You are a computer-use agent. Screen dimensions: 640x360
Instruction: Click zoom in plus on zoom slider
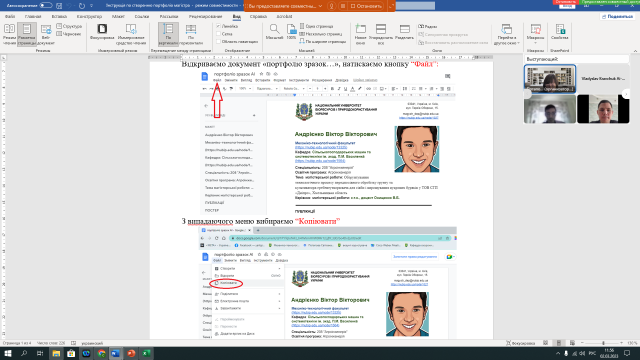point(622,343)
